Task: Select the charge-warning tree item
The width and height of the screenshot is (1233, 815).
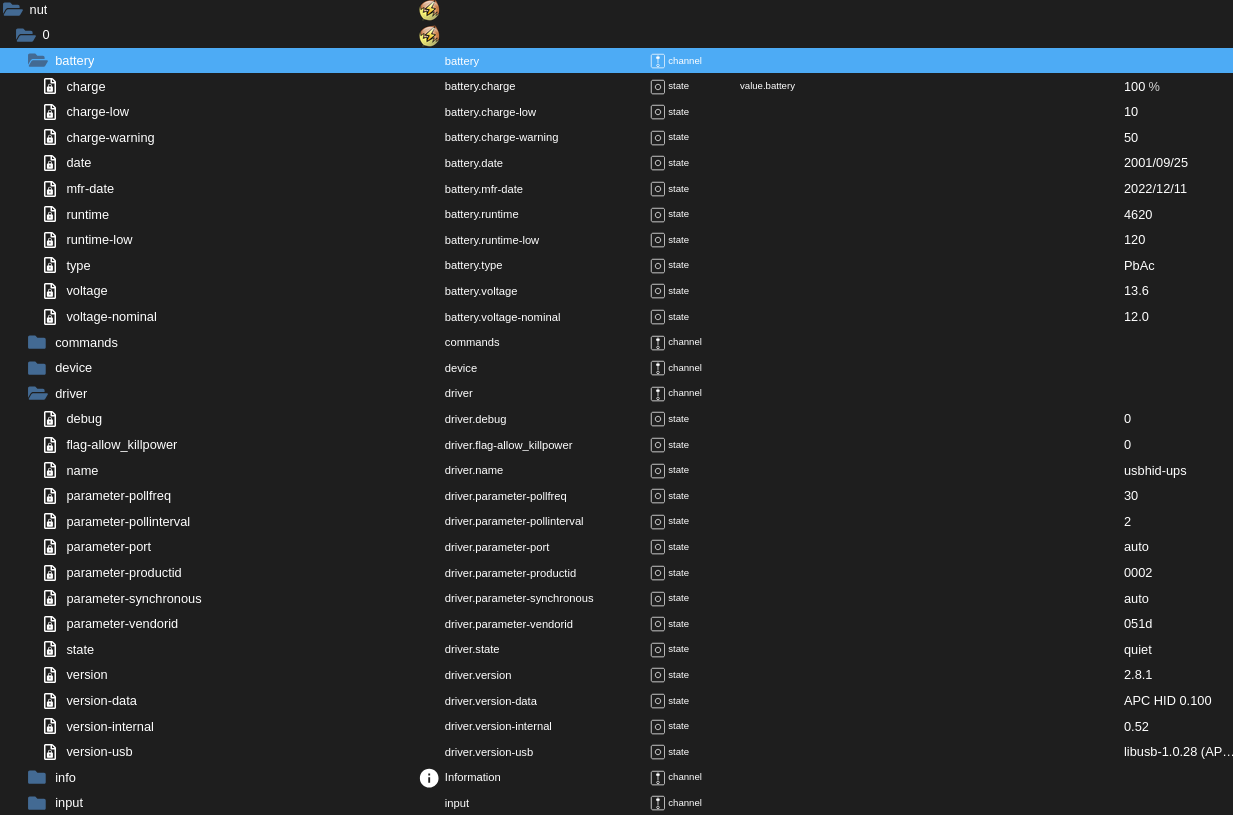Action: [110, 137]
